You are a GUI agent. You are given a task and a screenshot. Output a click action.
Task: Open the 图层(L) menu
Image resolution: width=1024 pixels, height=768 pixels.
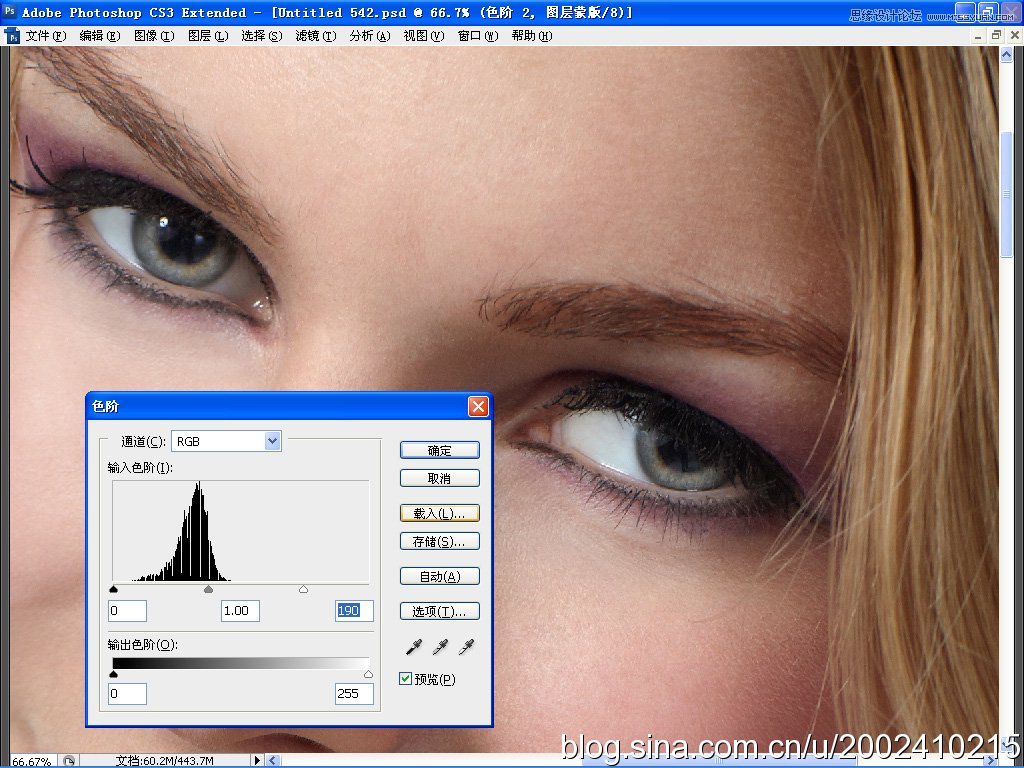(x=208, y=36)
